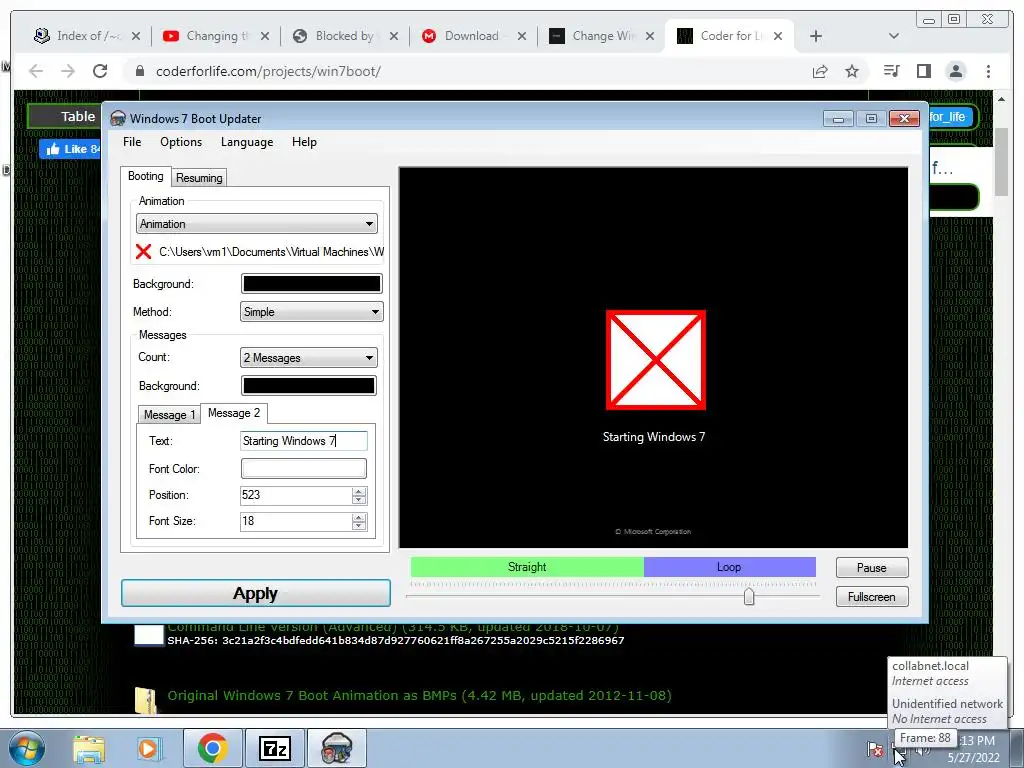The height and width of the screenshot is (768, 1024).
Task: Open the Chrome profile avatar icon
Action: point(955,71)
